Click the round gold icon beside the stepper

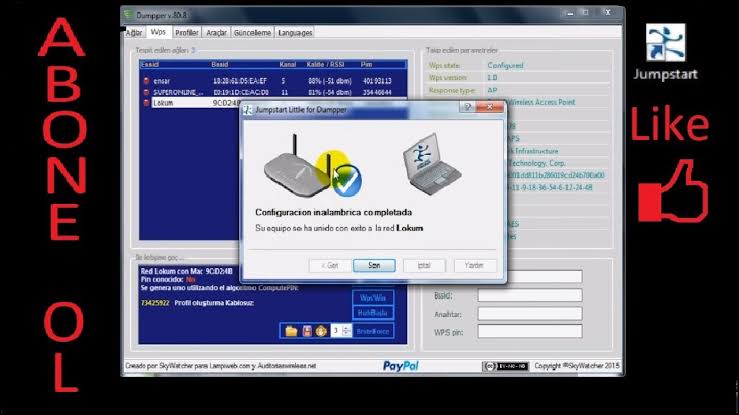tap(321, 331)
